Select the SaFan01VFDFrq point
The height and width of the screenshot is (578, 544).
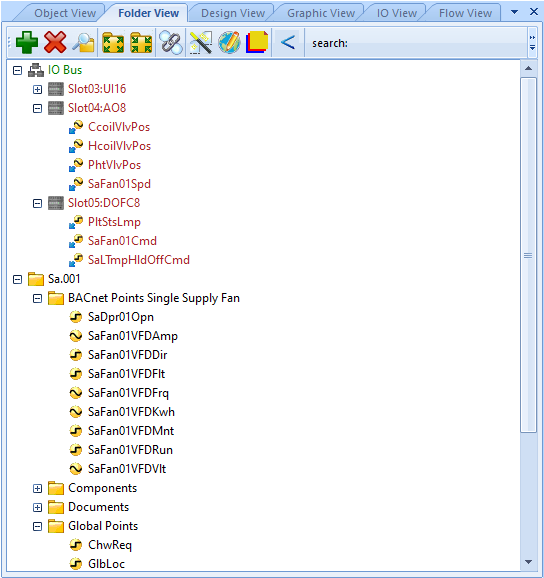(x=128, y=393)
